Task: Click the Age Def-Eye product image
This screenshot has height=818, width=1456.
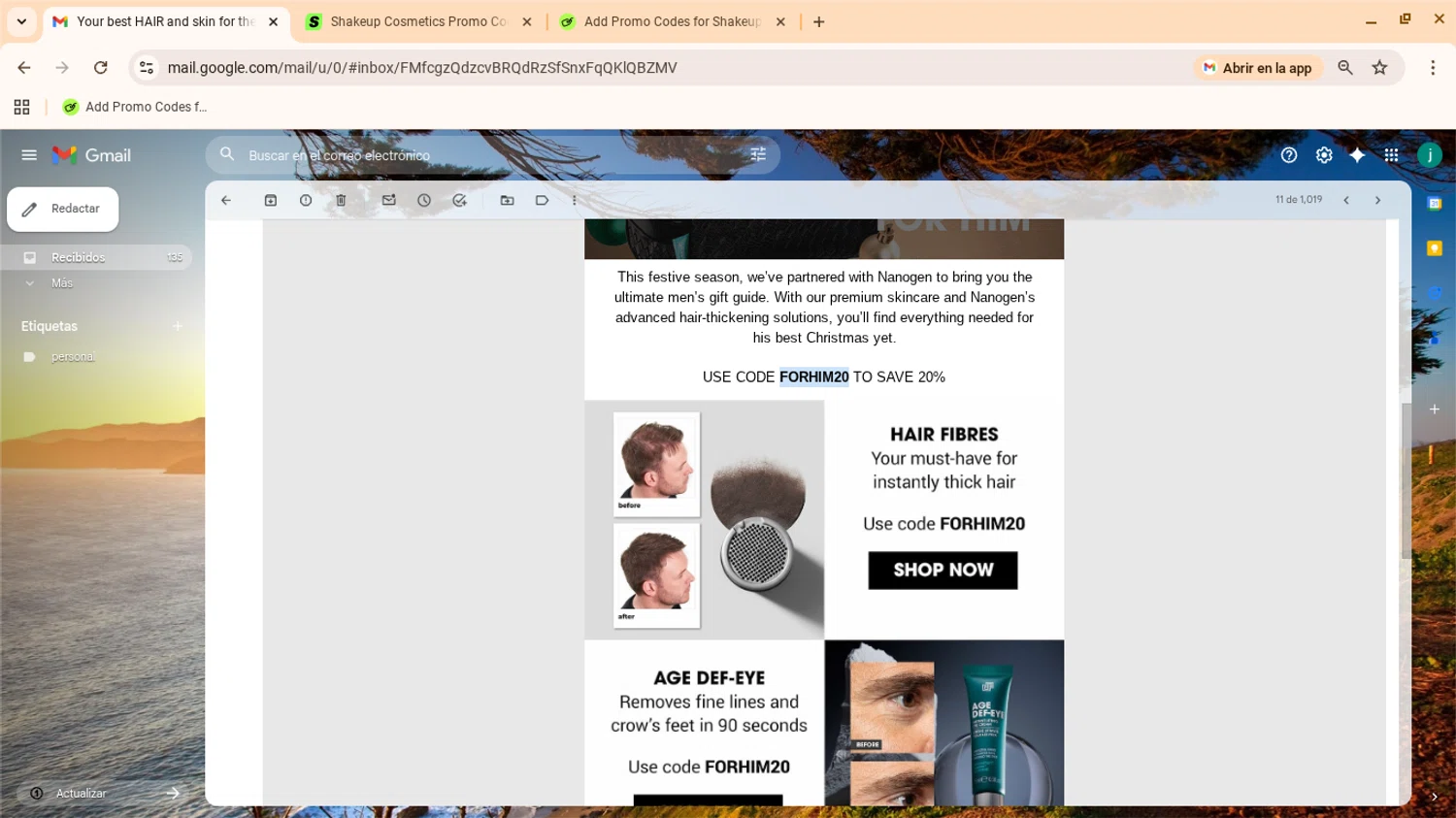Action: 944,723
